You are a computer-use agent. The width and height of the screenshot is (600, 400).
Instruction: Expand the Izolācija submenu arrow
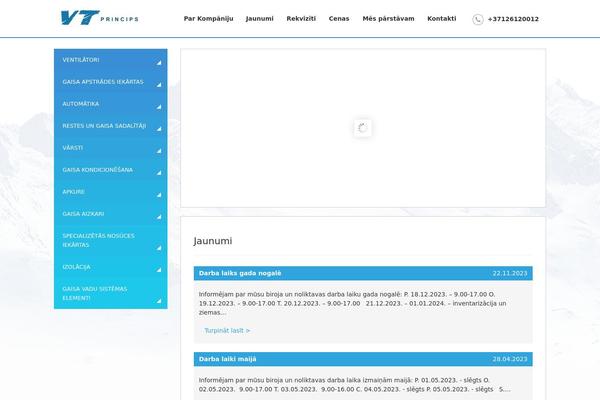pyautogui.click(x=159, y=270)
